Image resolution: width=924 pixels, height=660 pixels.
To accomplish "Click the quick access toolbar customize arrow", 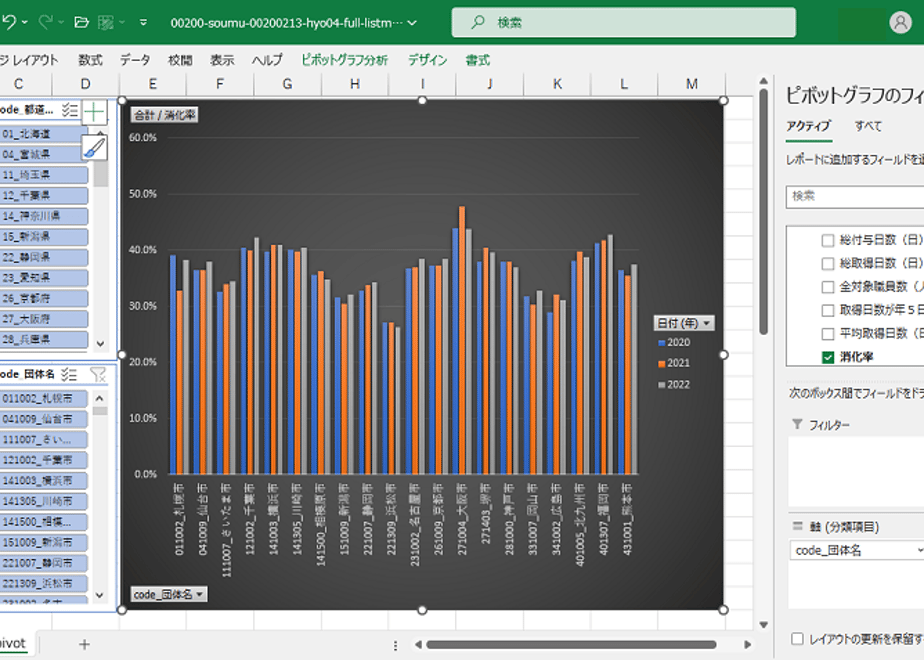I will pos(143,22).
